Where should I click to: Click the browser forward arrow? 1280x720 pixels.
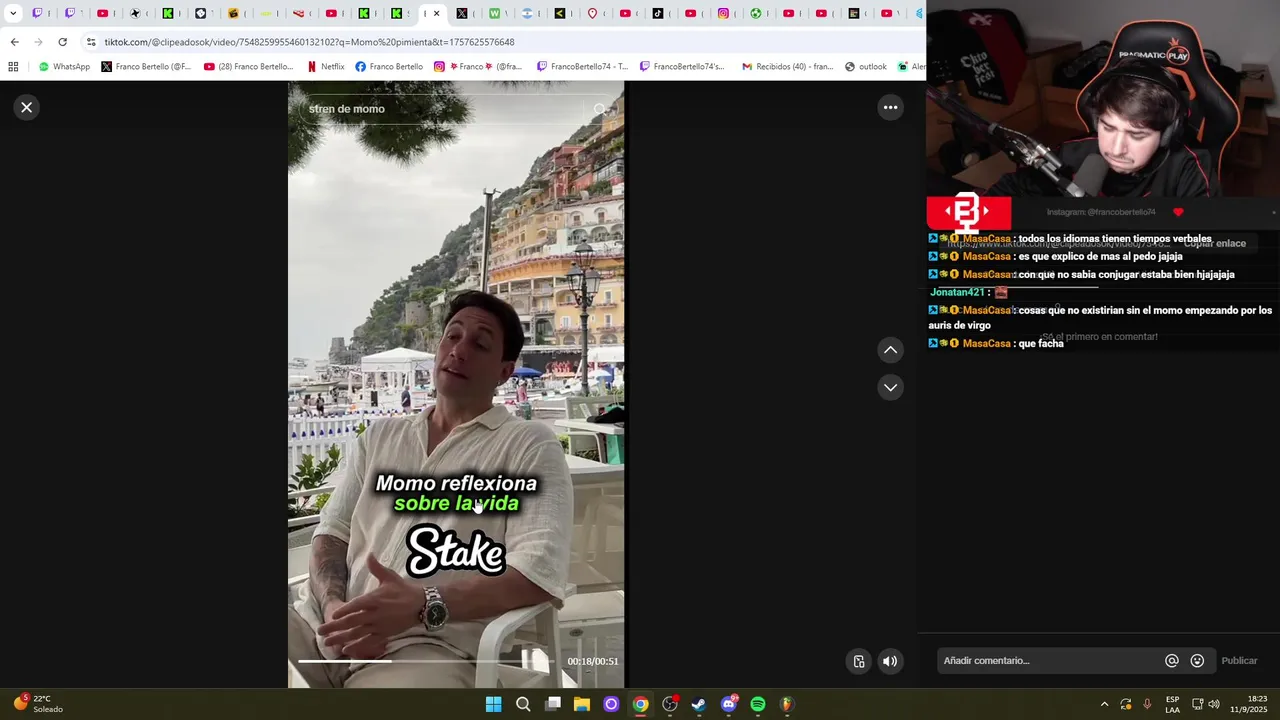pos(38,42)
